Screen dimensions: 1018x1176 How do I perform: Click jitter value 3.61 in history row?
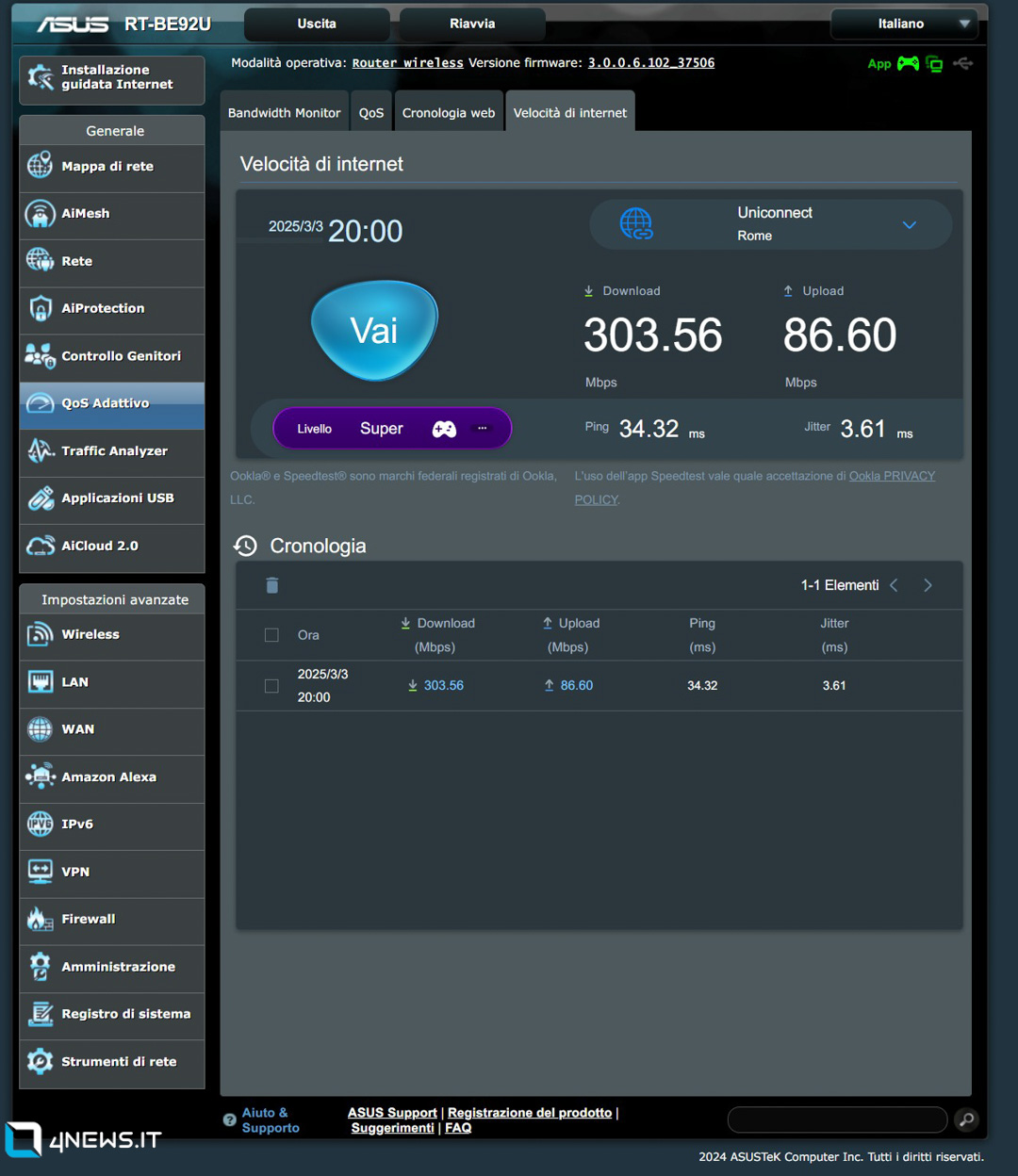click(x=834, y=685)
